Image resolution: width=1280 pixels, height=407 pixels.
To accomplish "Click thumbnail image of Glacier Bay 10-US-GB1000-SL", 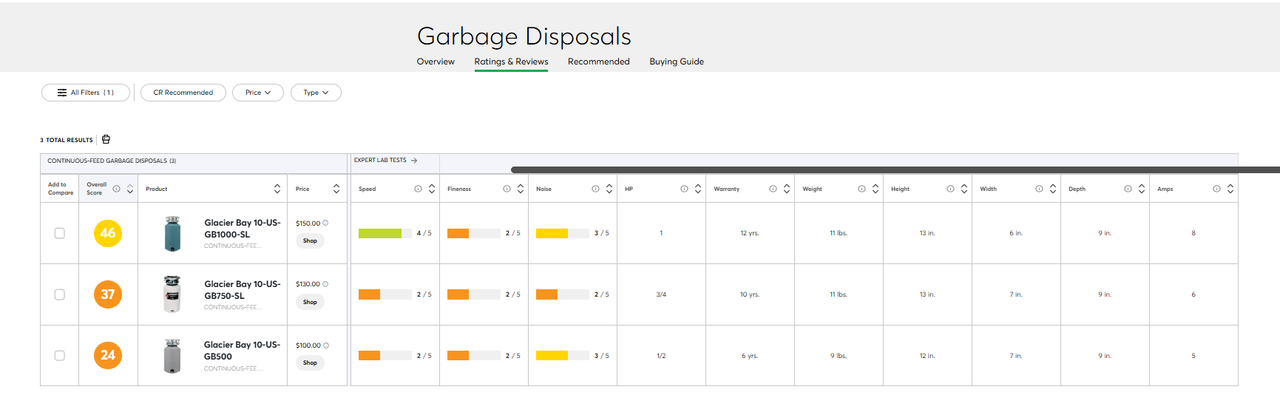I will point(173,234).
